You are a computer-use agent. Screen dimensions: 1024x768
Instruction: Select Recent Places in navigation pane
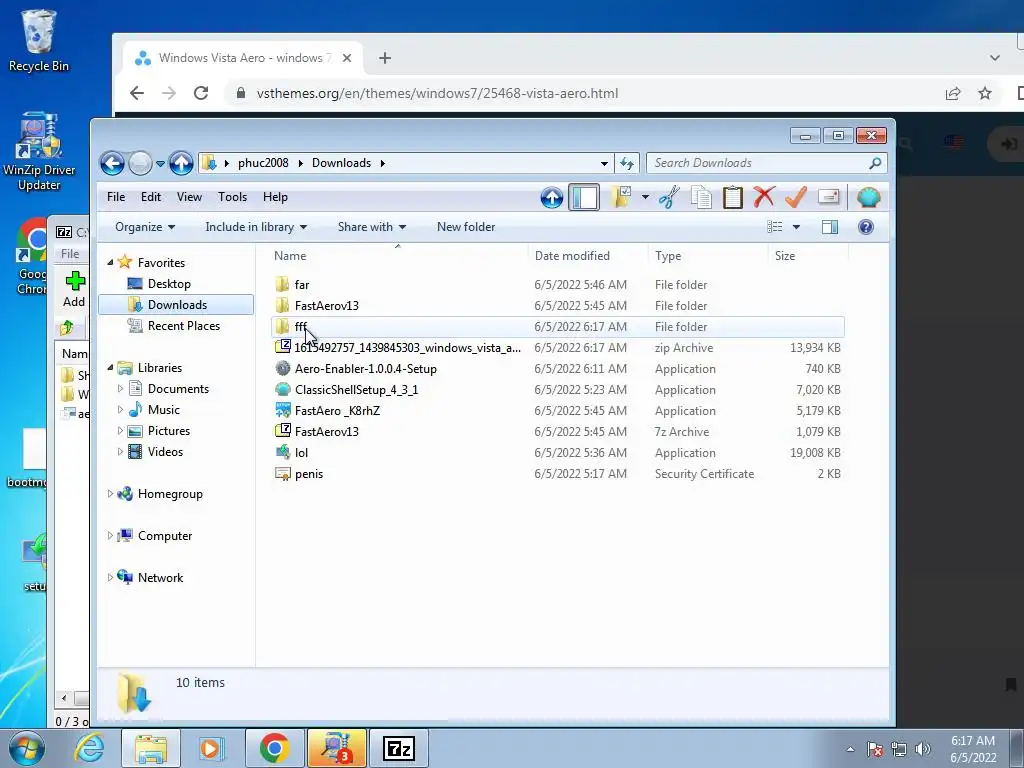tap(184, 325)
